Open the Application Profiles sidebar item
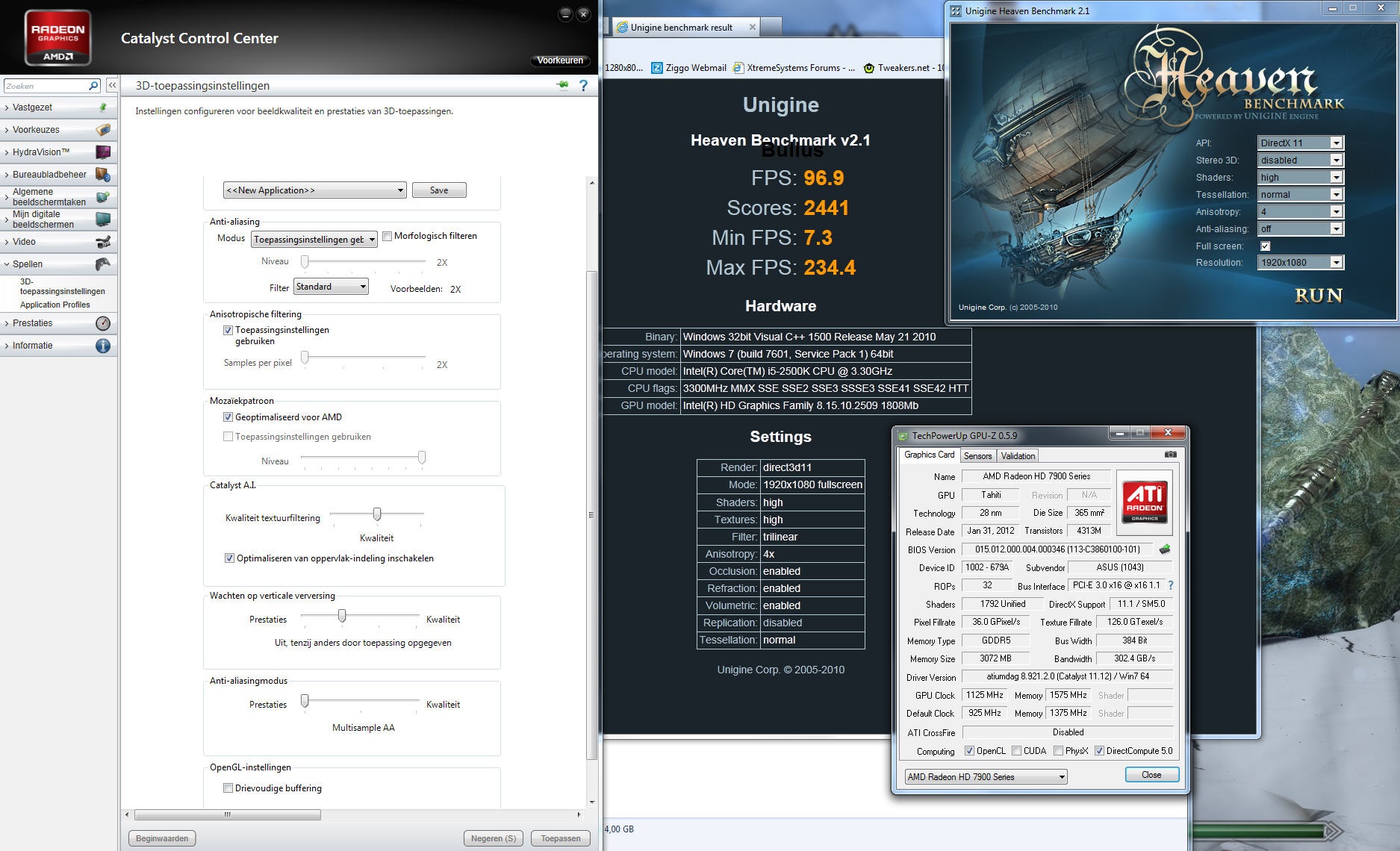This screenshot has width=1400, height=851. [x=55, y=305]
